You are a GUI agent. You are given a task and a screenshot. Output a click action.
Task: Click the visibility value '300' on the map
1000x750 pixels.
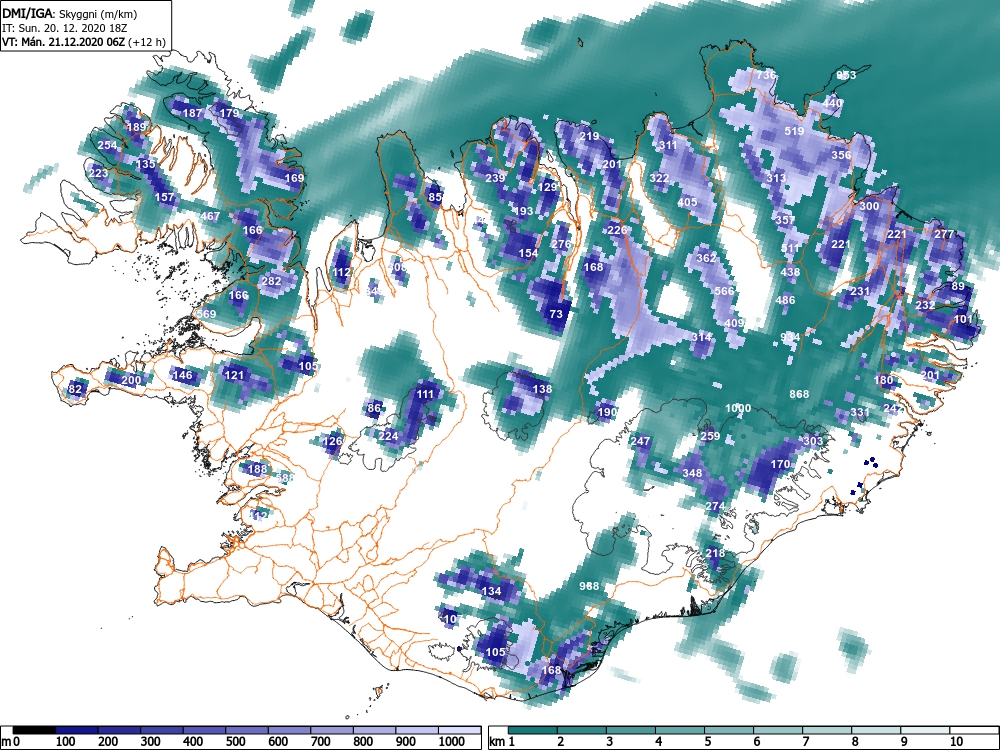869,206
